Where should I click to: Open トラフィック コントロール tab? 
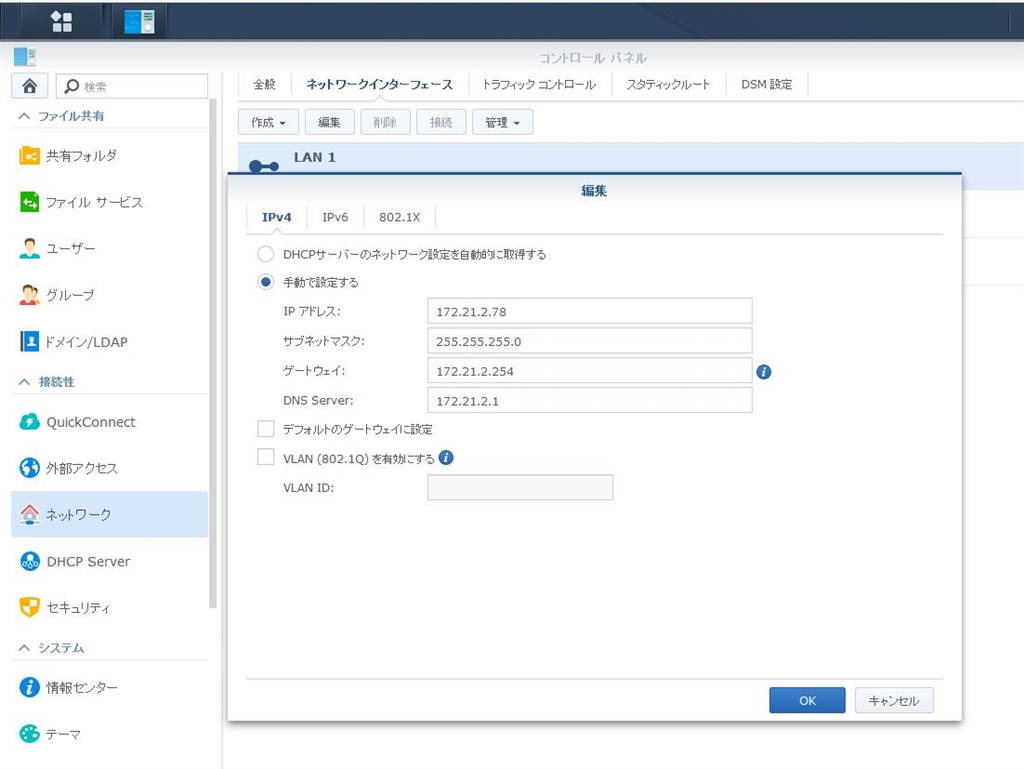point(539,84)
